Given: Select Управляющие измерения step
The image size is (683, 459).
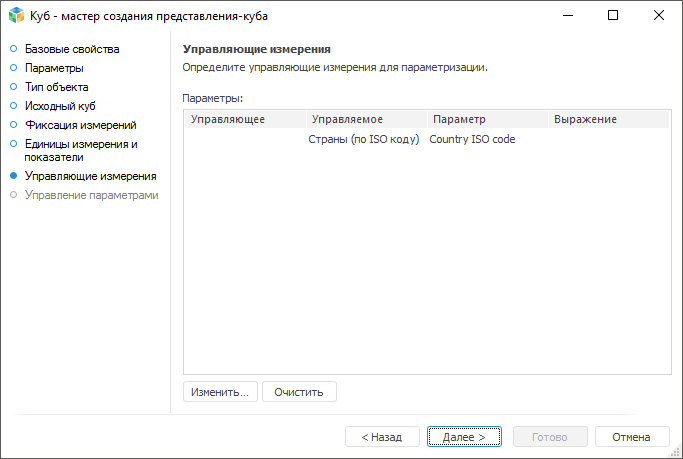Looking at the screenshot, I should (90, 176).
